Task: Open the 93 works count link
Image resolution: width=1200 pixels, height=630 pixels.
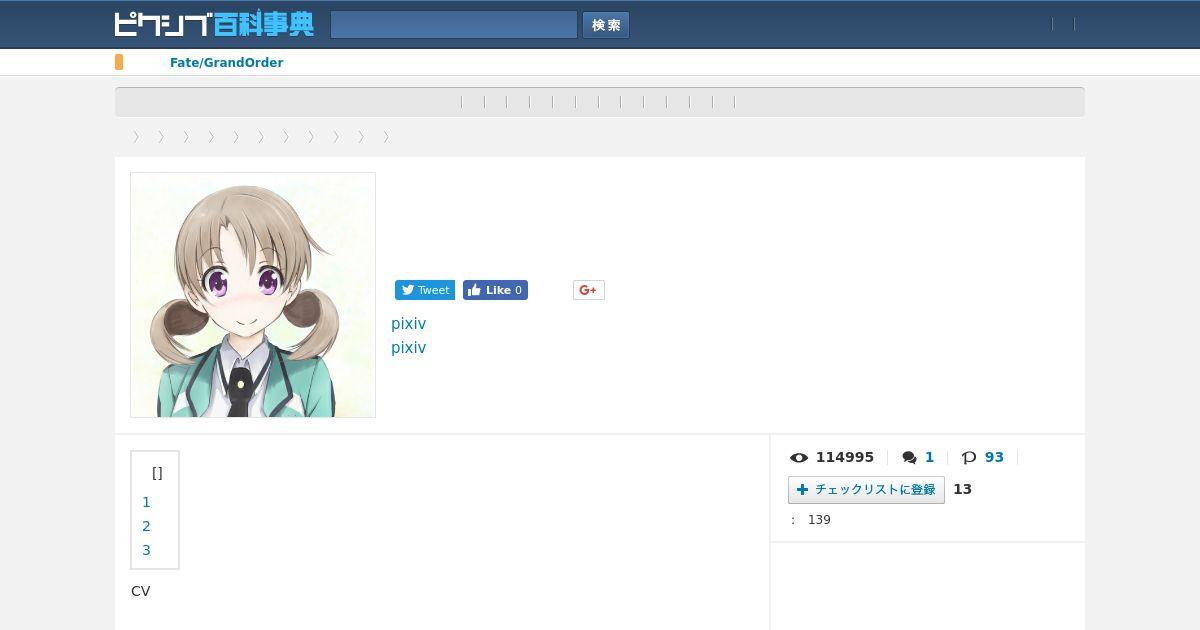Action: pos(994,457)
